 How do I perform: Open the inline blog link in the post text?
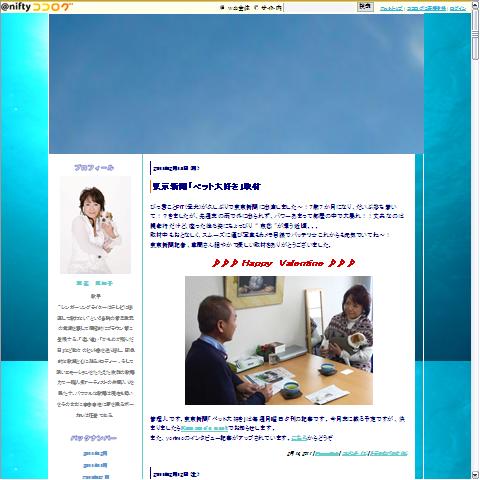pyautogui.click(x=205, y=428)
